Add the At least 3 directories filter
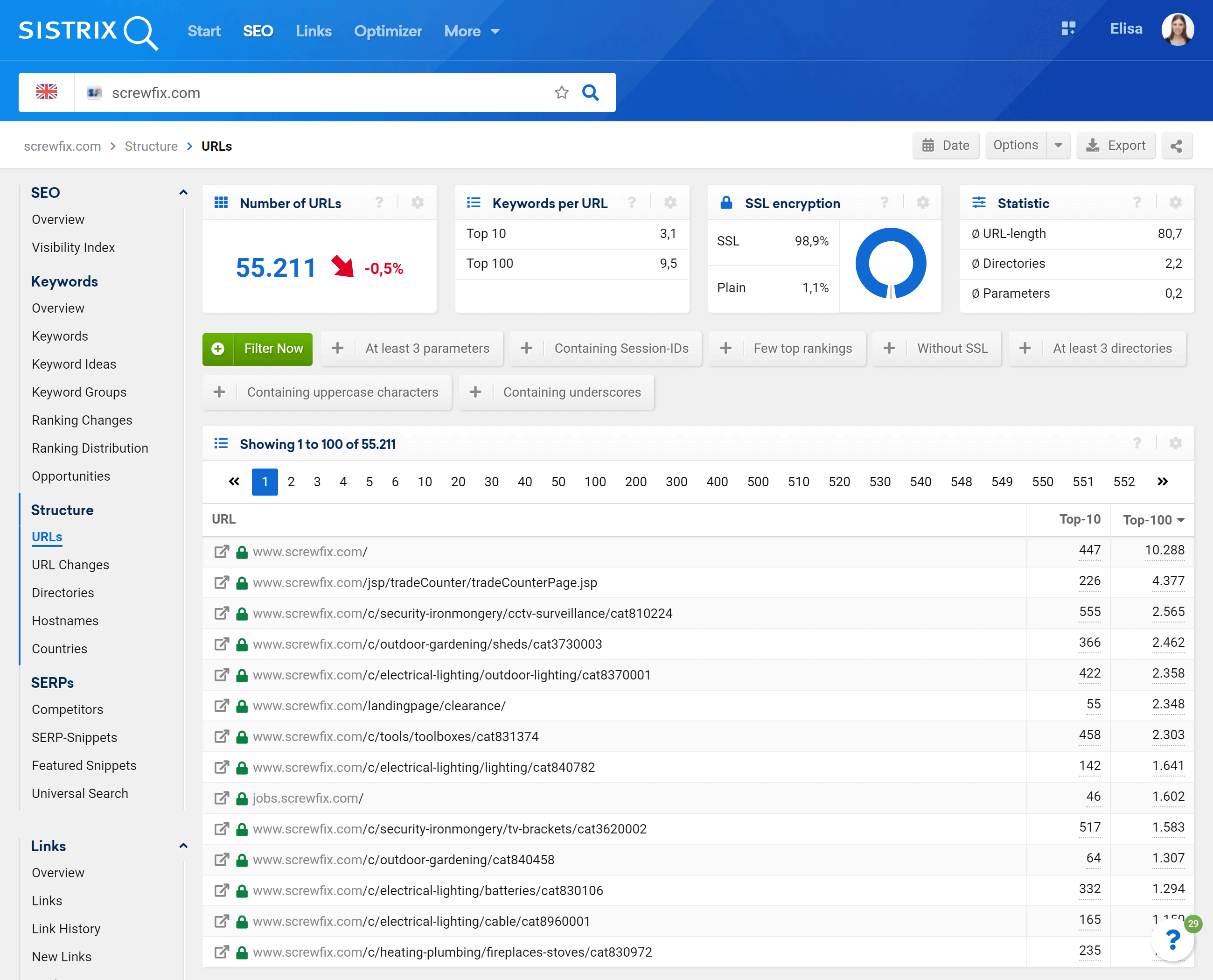The height and width of the screenshot is (980, 1213). click(x=1097, y=348)
